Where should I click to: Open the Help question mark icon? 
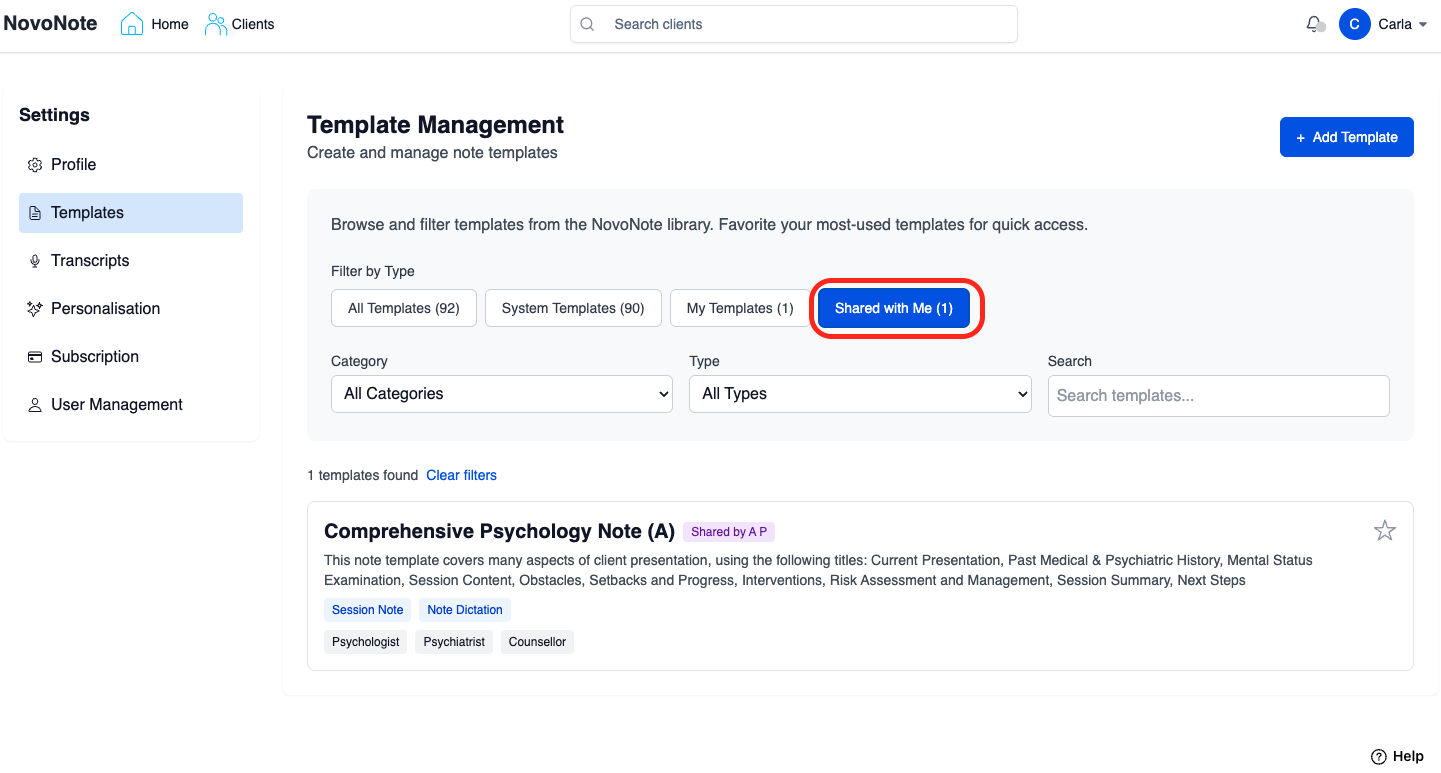click(x=1378, y=756)
